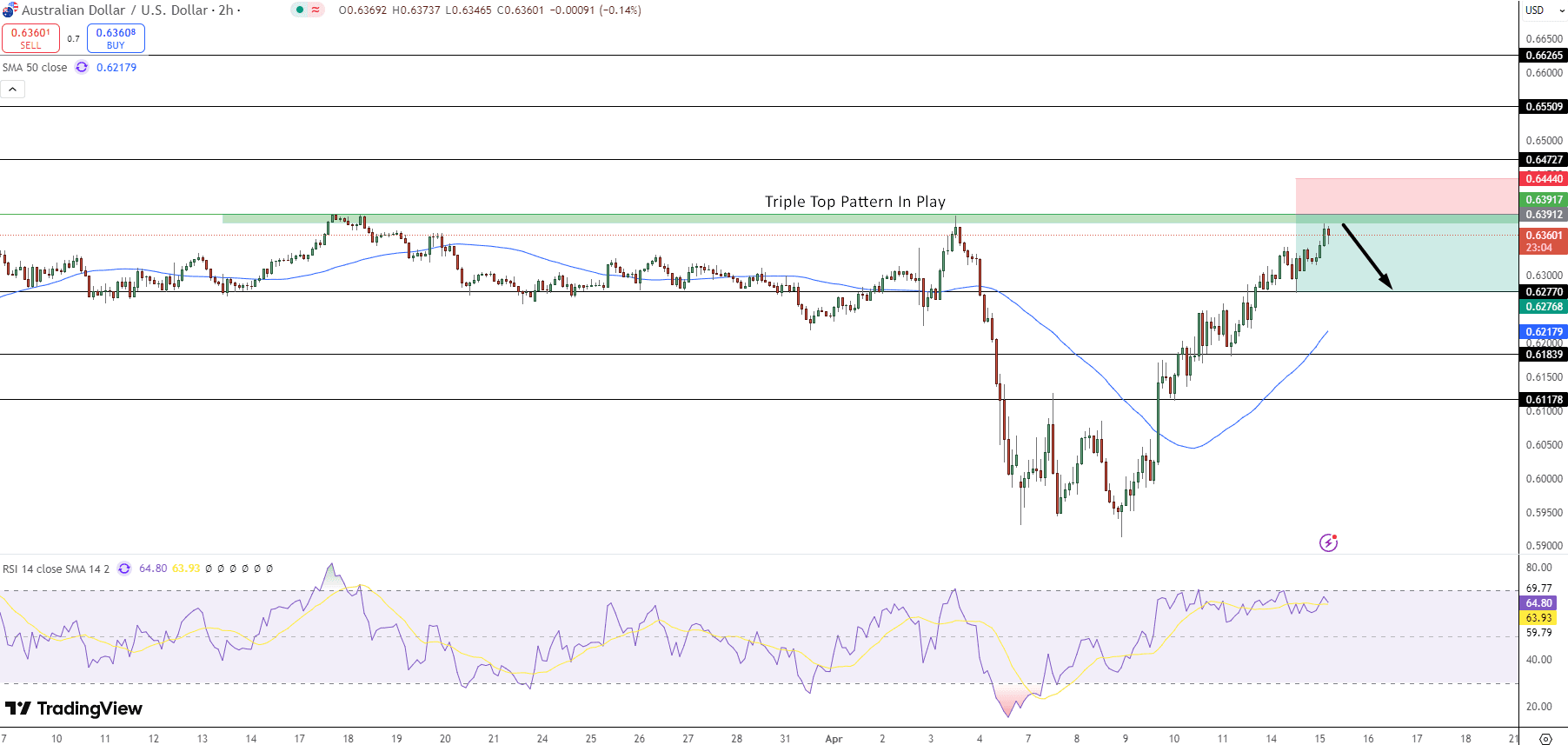Viewport: 1568px width, 745px height.
Task: Click the RSI value 64.80 in legend
Action: [153, 569]
